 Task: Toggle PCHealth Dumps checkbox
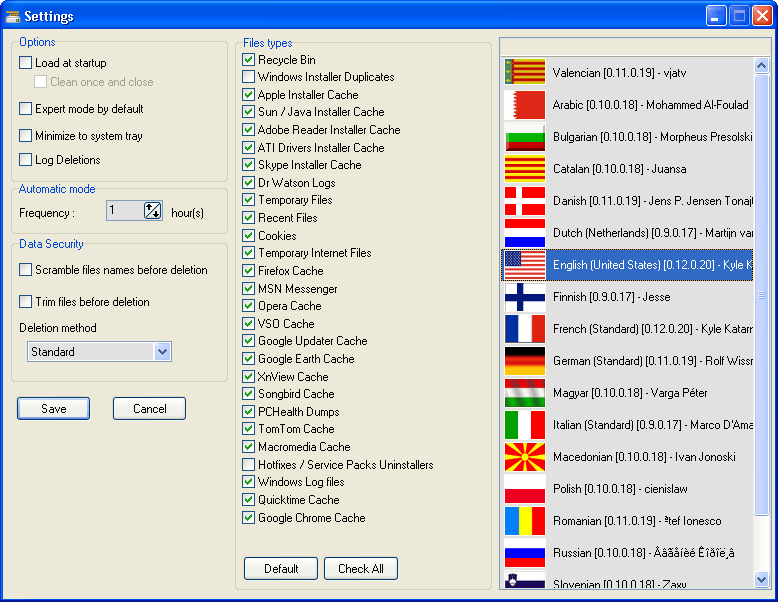249,411
